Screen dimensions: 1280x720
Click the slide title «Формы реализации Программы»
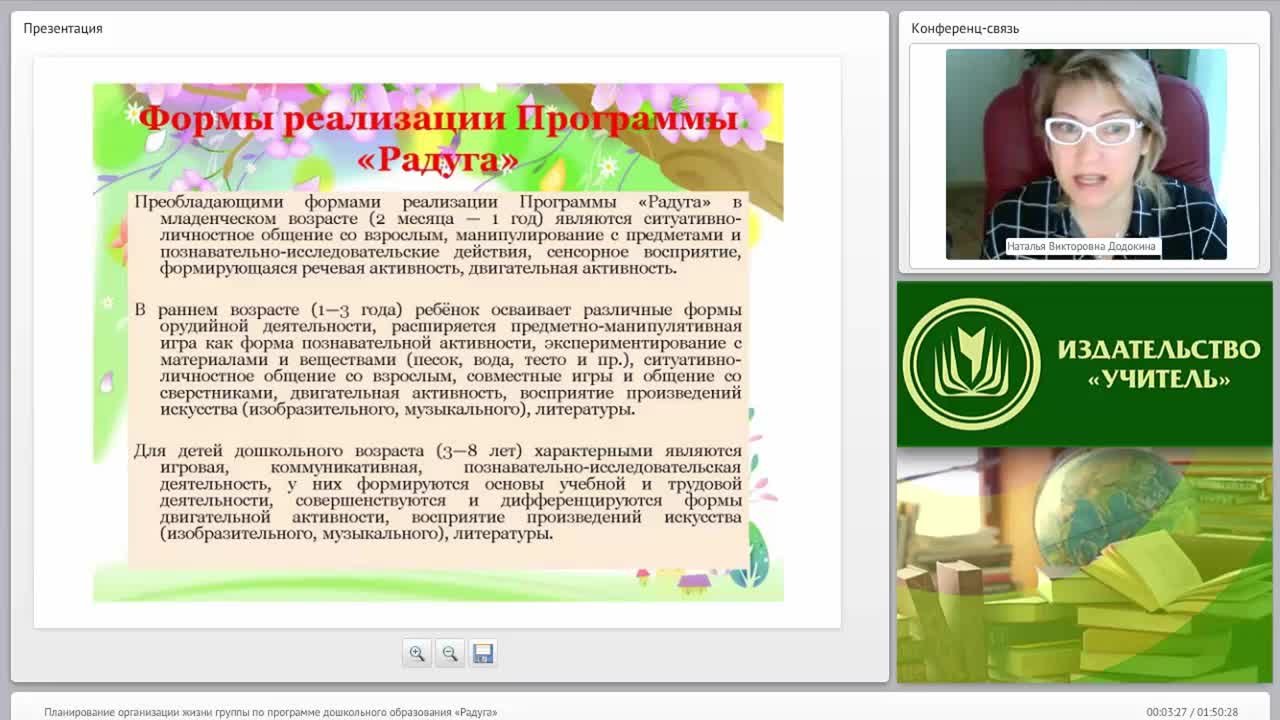tap(439, 120)
